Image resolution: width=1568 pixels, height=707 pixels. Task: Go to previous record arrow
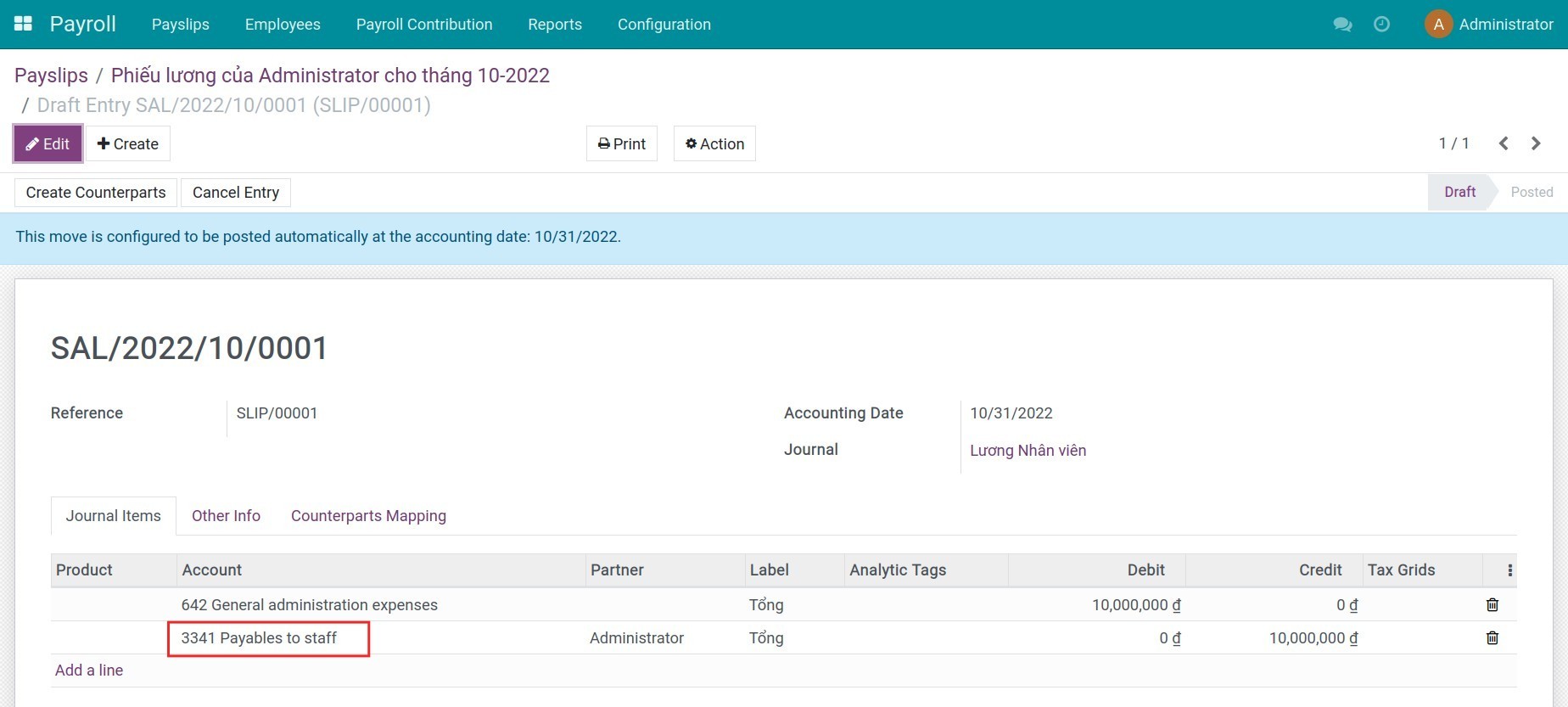pyautogui.click(x=1504, y=143)
